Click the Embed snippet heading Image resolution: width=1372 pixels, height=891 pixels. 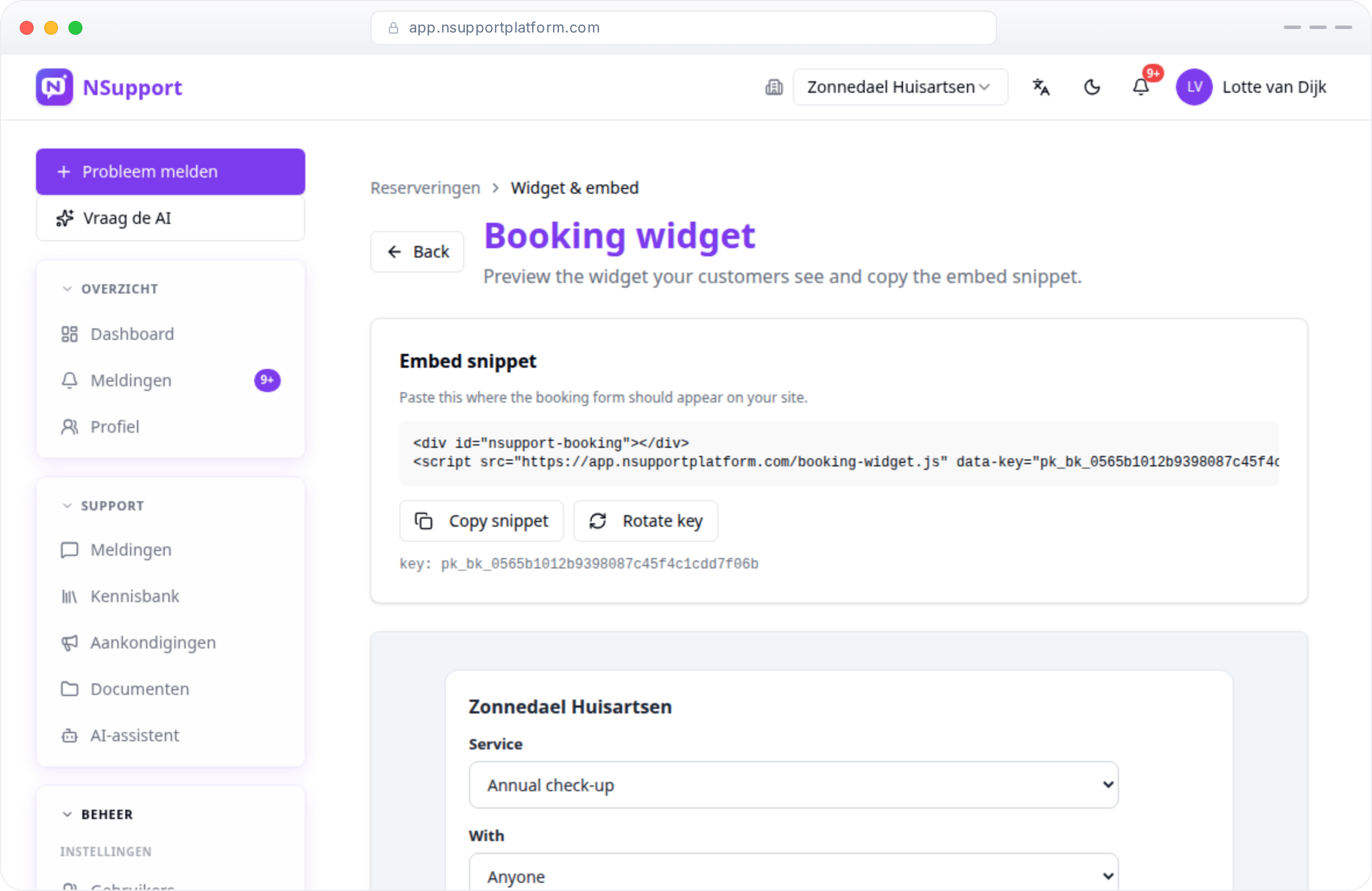(468, 361)
